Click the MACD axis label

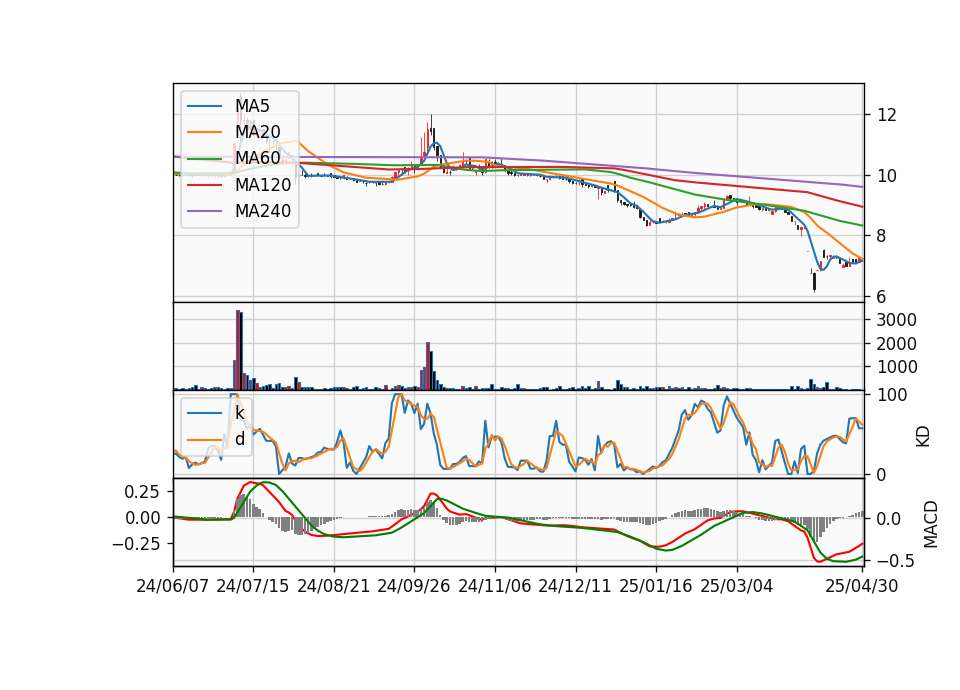click(x=930, y=524)
